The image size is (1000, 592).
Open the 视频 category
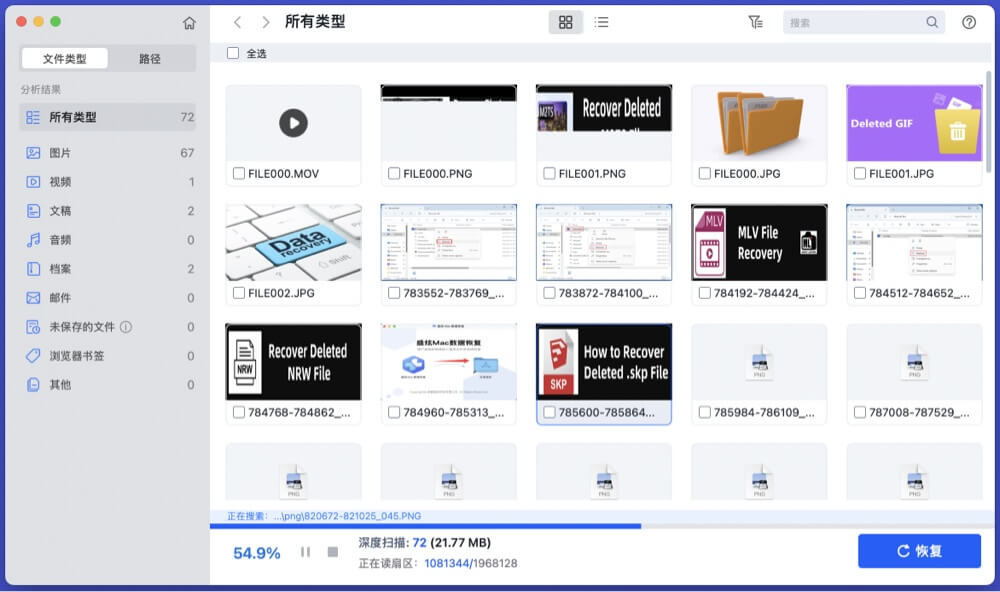tap(60, 179)
